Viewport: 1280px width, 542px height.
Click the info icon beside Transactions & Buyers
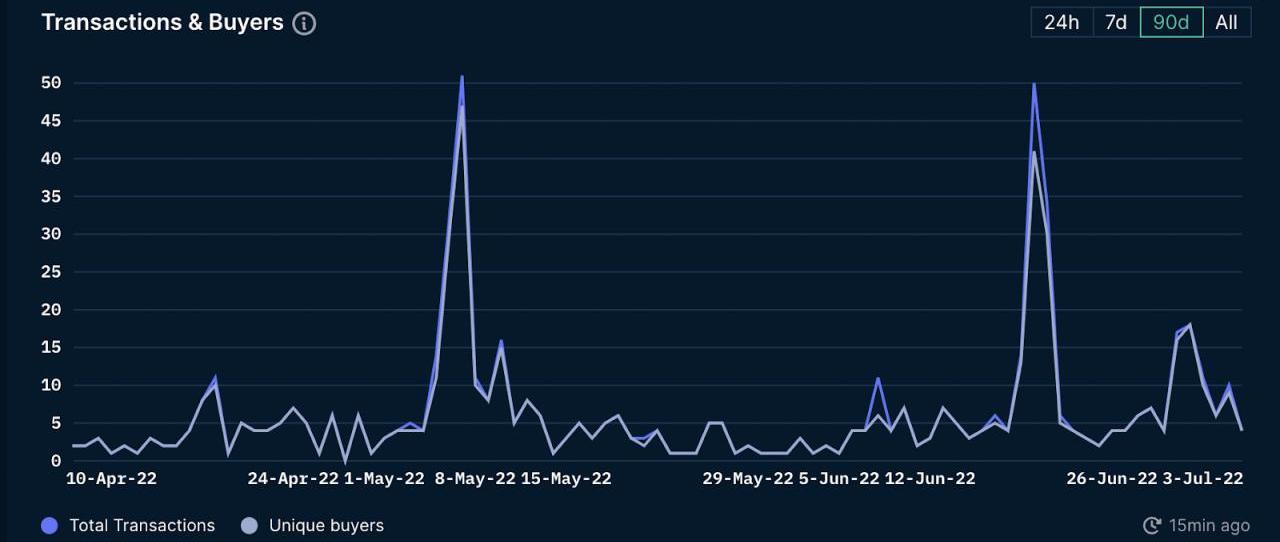[304, 24]
